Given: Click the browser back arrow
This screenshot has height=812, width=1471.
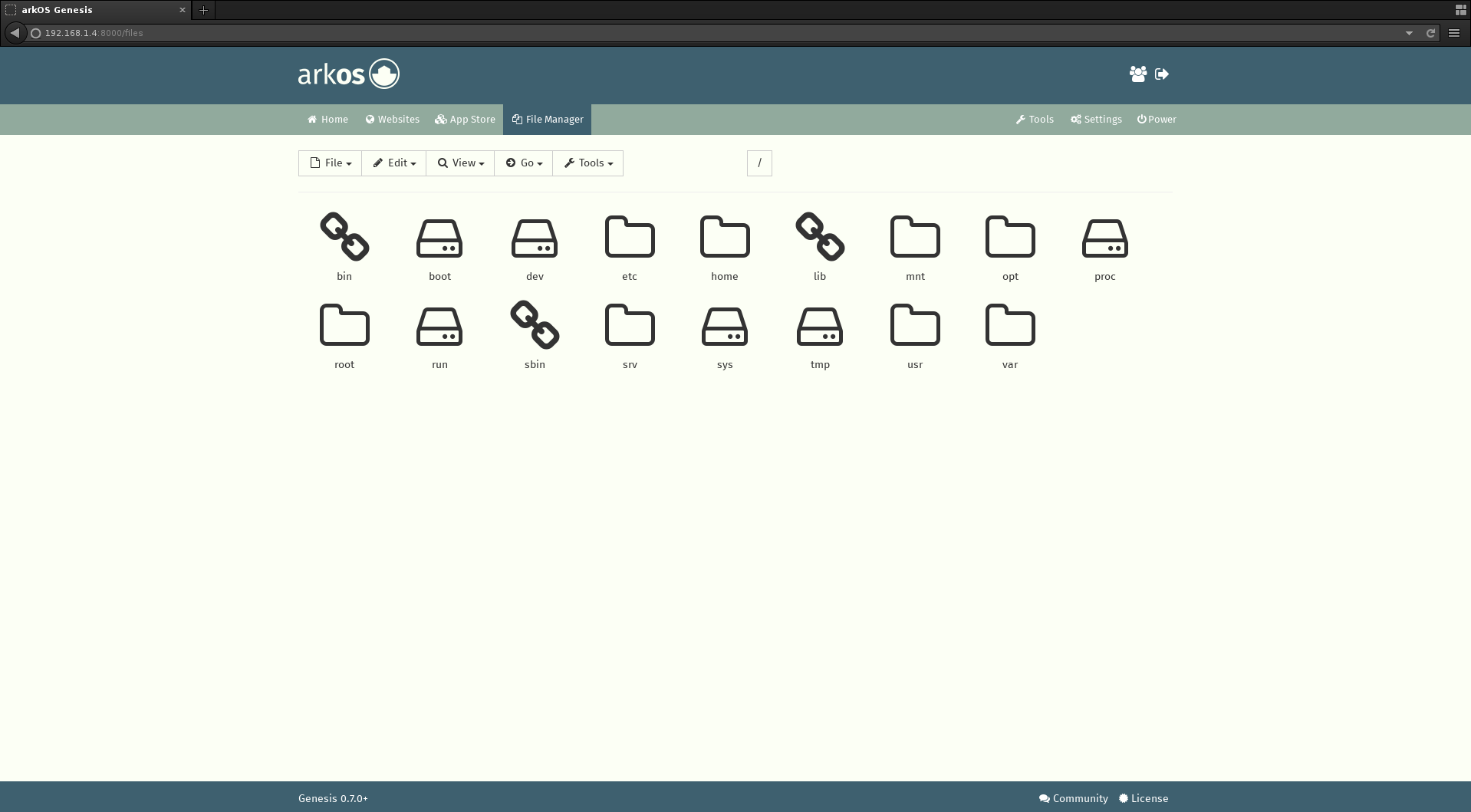Looking at the screenshot, I should click(15, 33).
